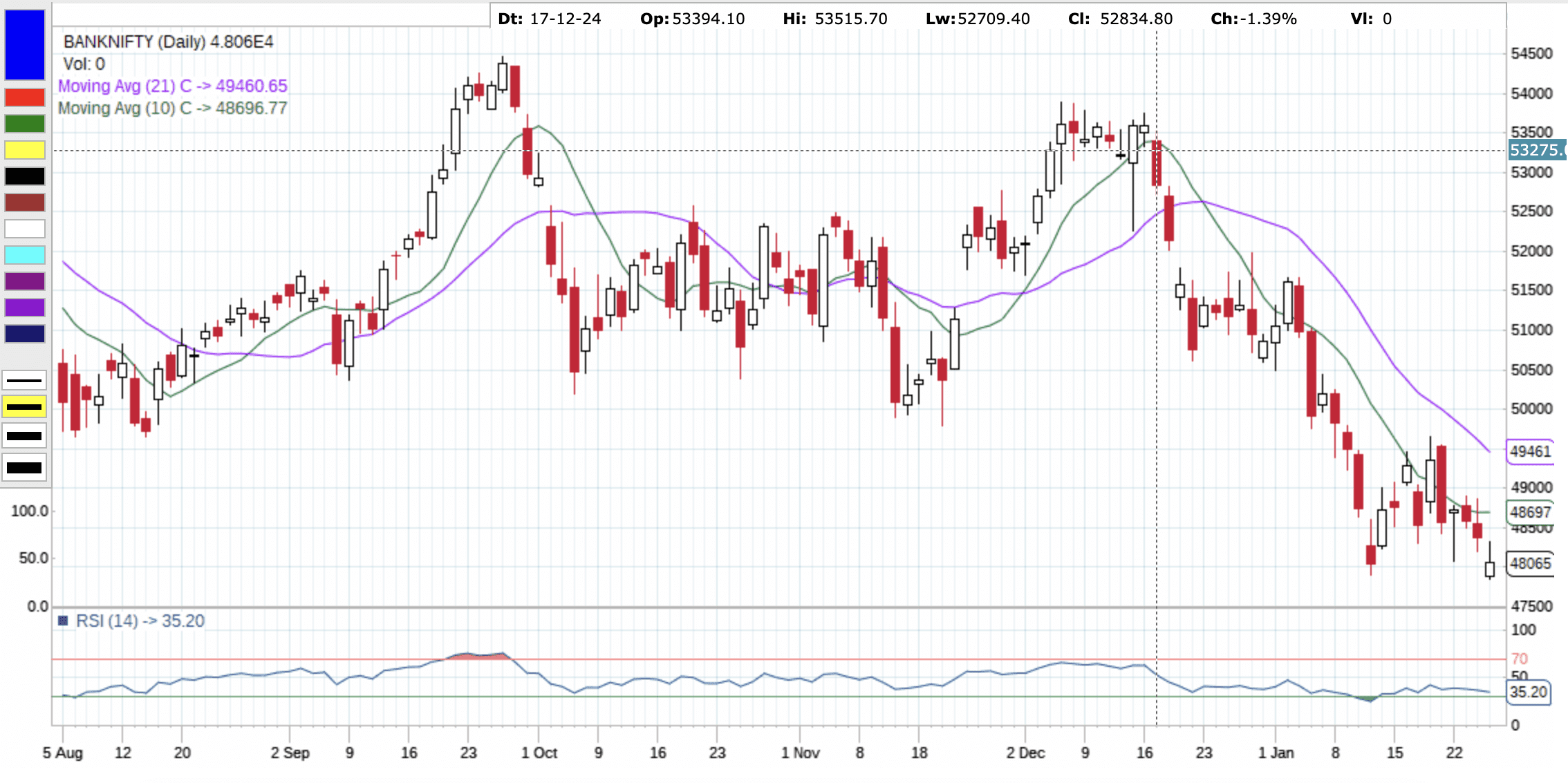Click the Op: 53394.10 open value
Image resolution: width=1568 pixels, height=783 pixels.
[x=693, y=19]
